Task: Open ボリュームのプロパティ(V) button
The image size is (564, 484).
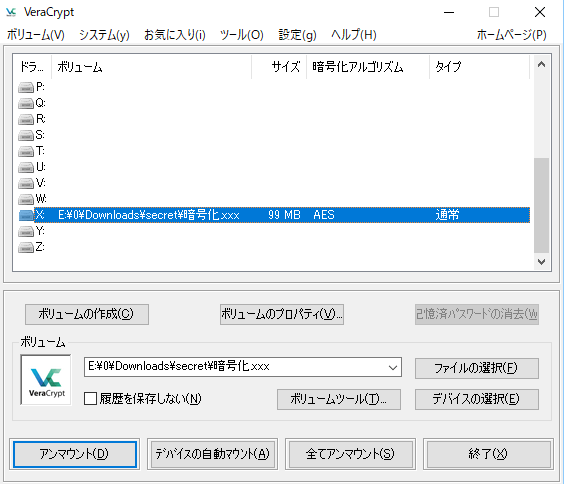Action: [x=282, y=315]
